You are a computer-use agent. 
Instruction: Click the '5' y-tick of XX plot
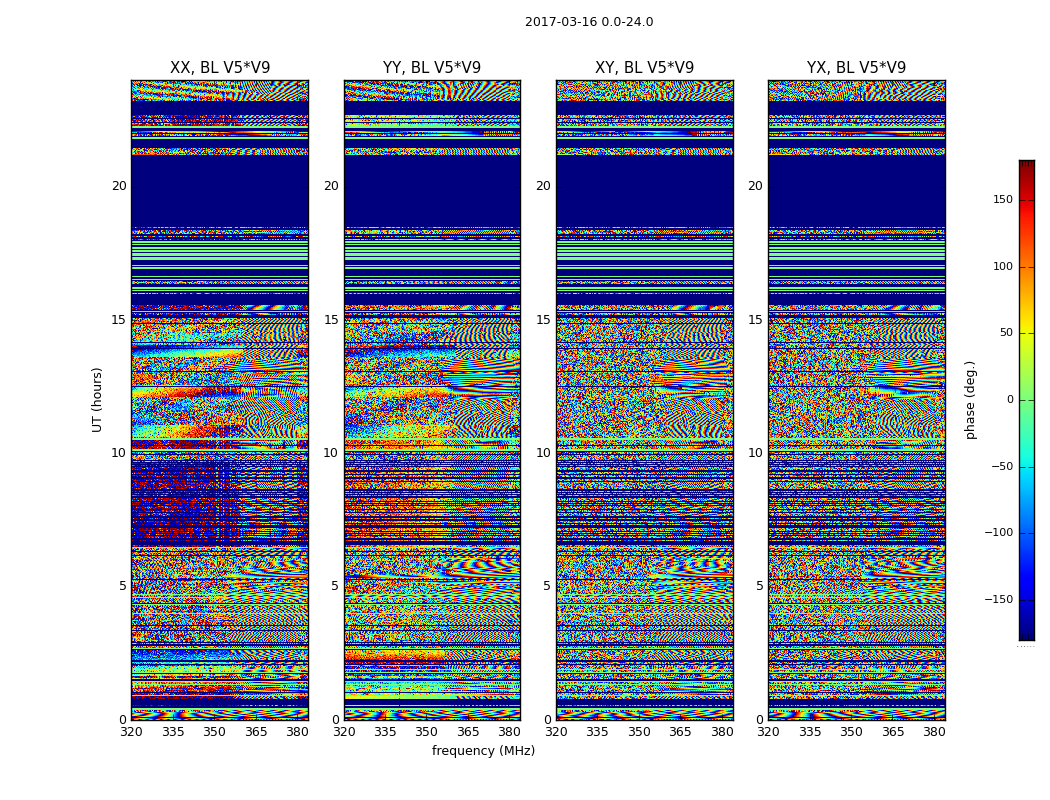click(x=123, y=586)
